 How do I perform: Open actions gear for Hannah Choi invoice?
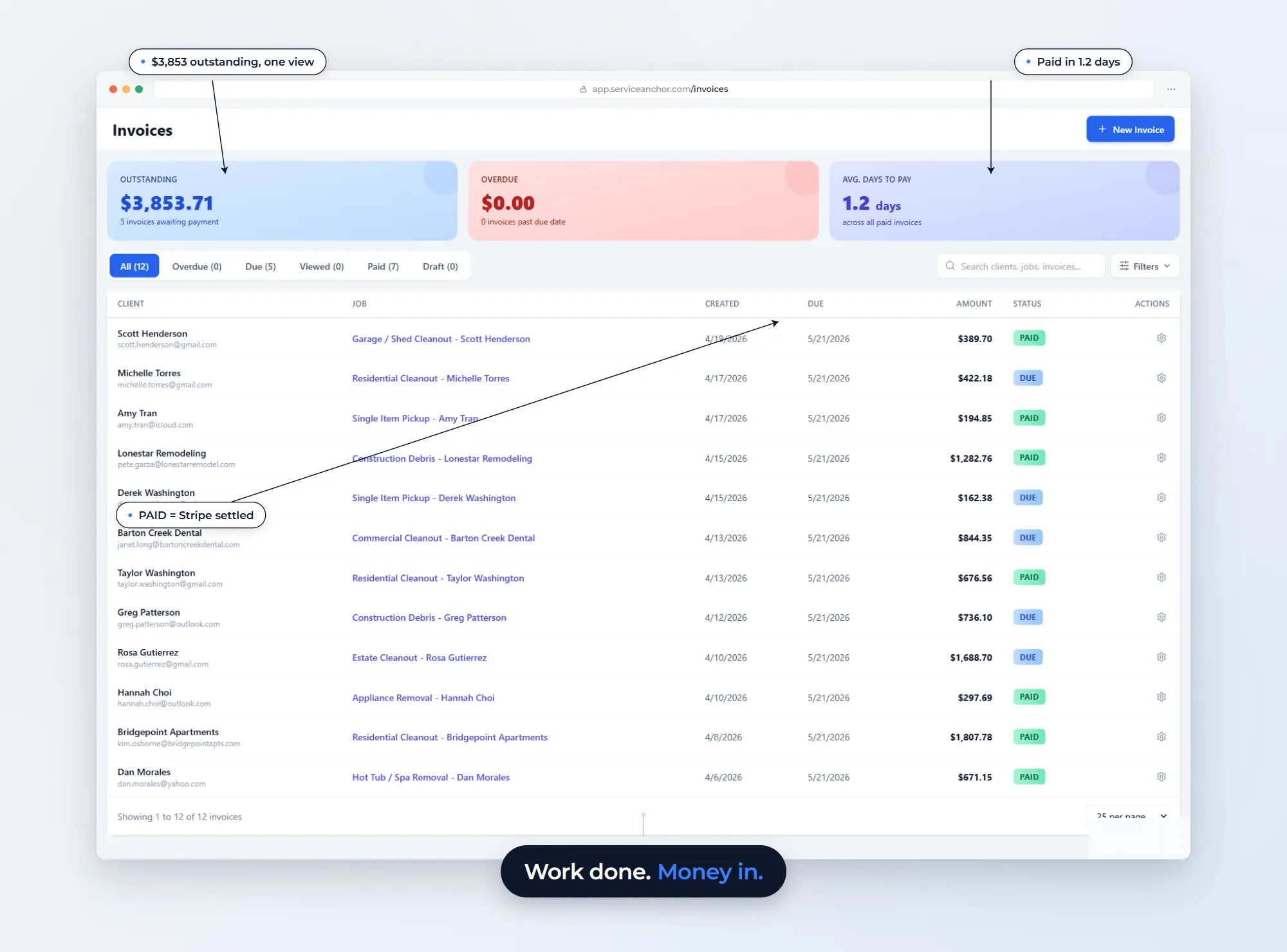(1161, 697)
